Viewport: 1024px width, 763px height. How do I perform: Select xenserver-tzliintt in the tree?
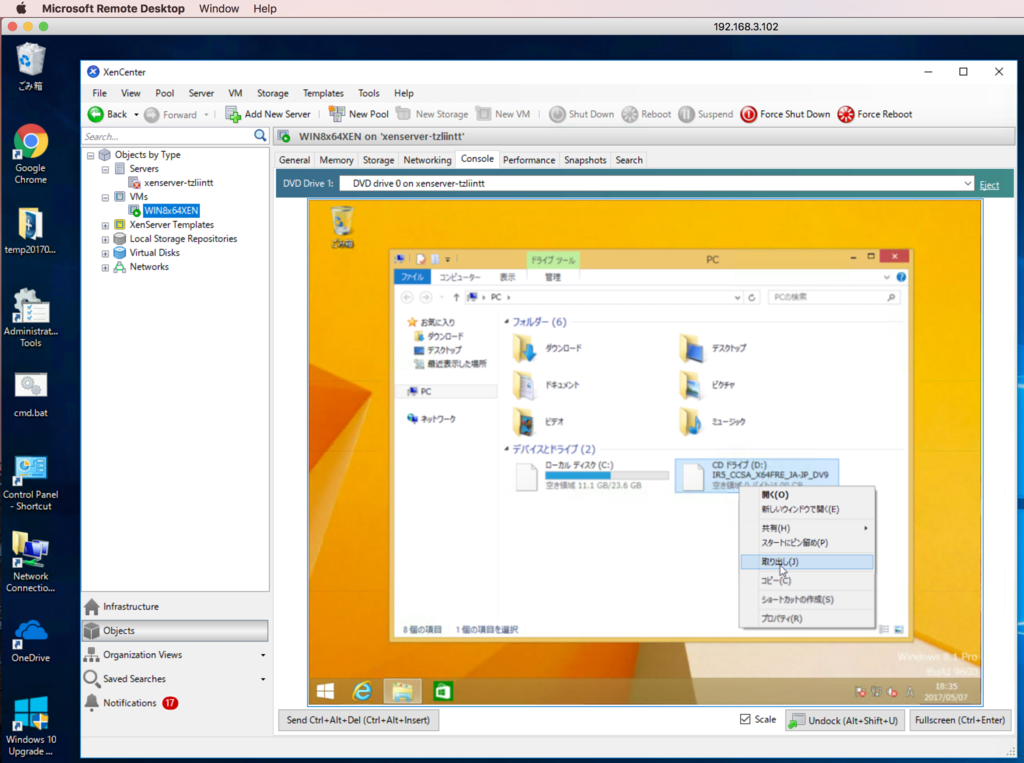pyautogui.click(x=178, y=183)
